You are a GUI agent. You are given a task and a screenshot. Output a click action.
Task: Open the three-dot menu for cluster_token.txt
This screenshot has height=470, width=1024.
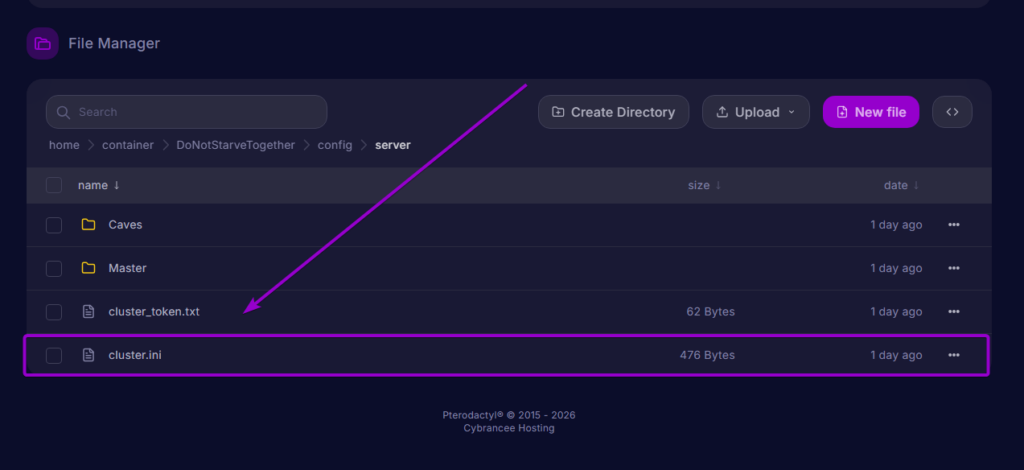coord(953,311)
